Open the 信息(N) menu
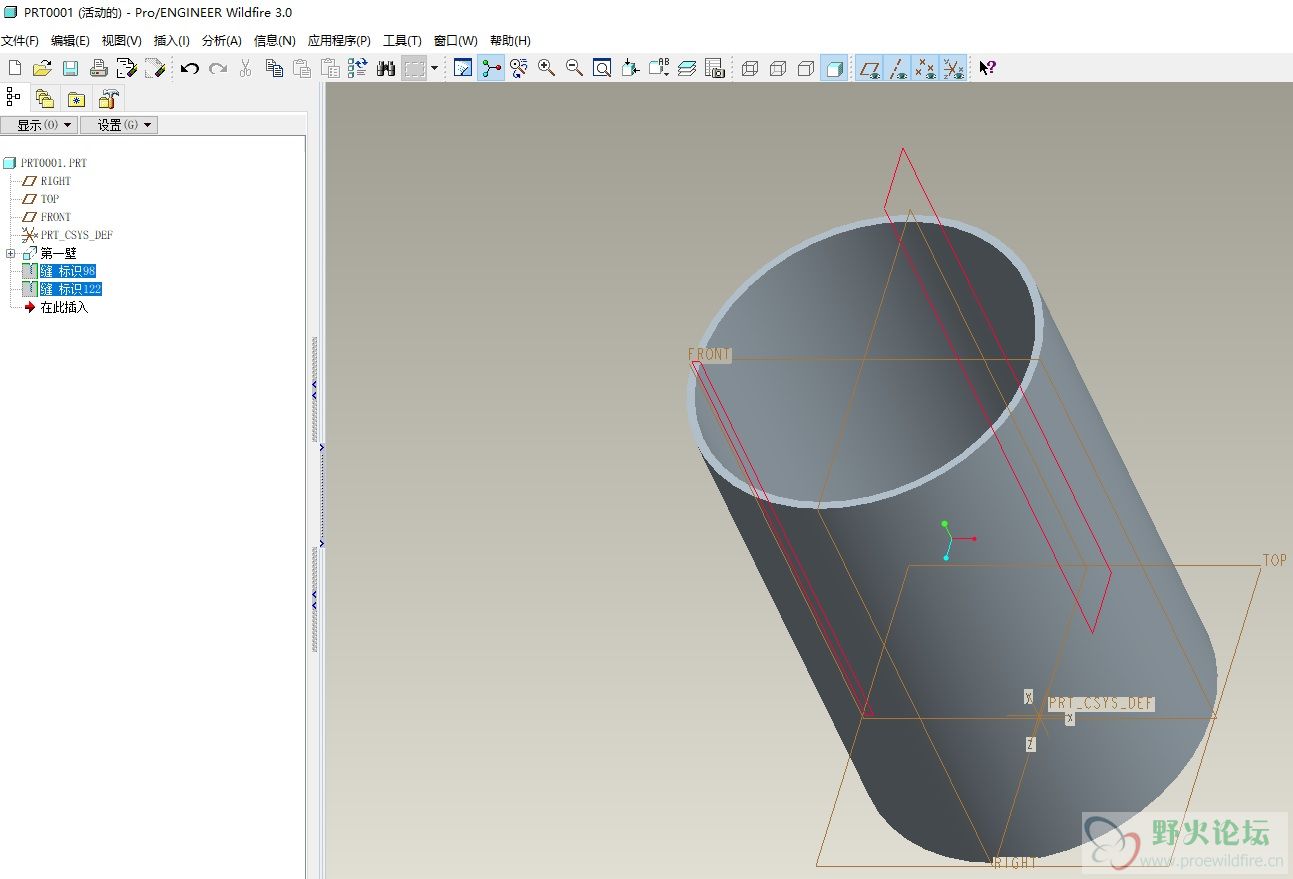Image resolution: width=1293 pixels, height=879 pixels. (x=275, y=41)
